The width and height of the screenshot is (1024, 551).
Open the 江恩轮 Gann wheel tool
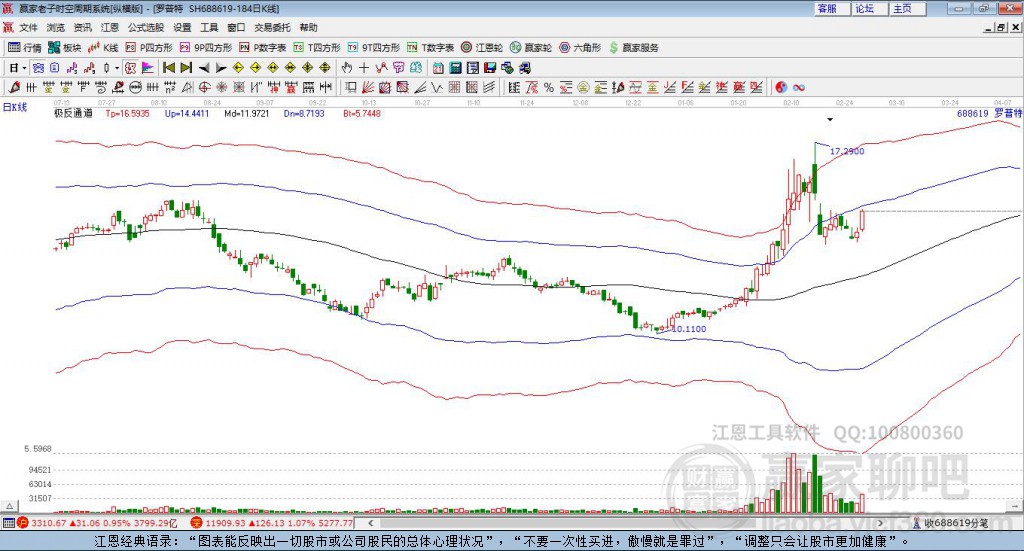pos(482,48)
